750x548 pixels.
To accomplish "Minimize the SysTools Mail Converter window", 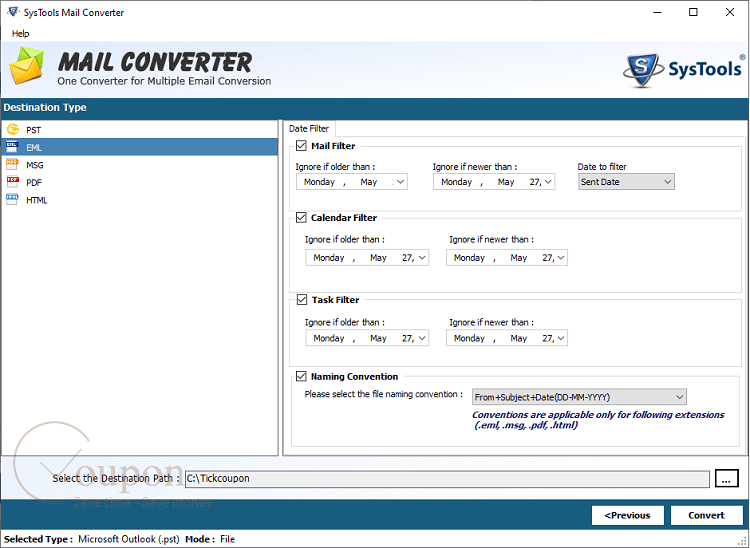I will pos(658,12).
